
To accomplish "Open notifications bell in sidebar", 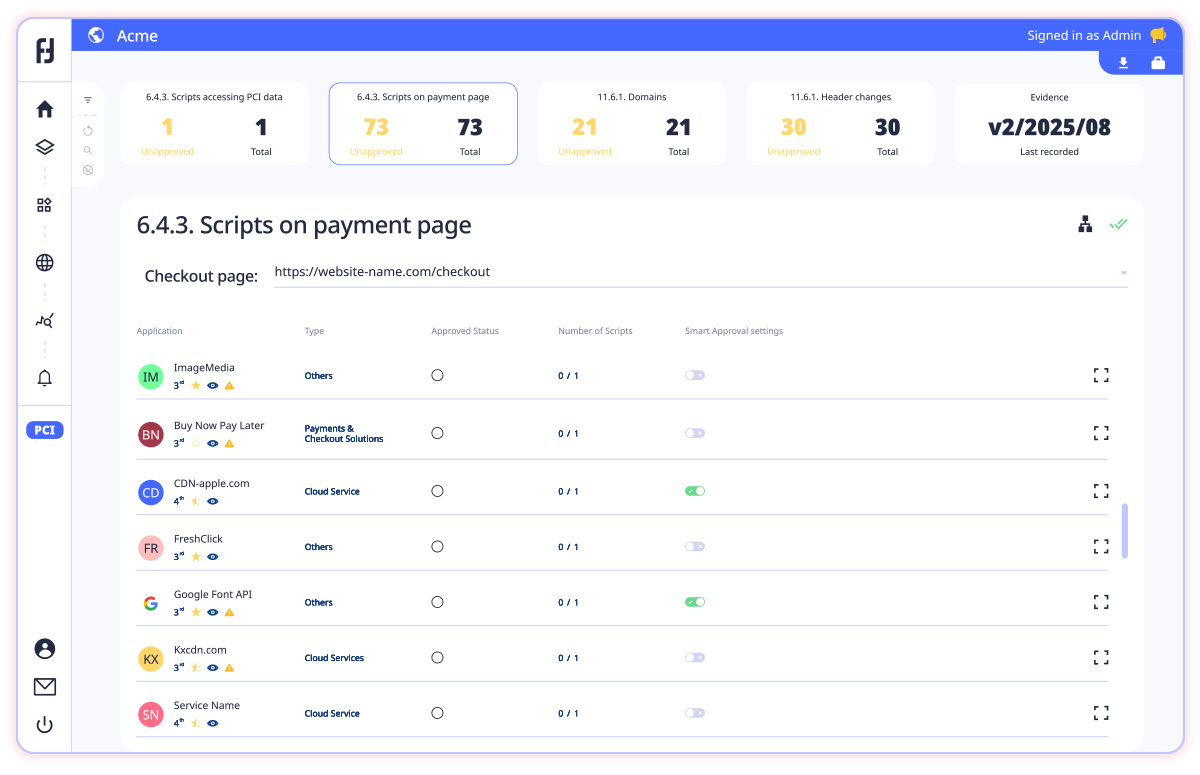I will click(44, 378).
